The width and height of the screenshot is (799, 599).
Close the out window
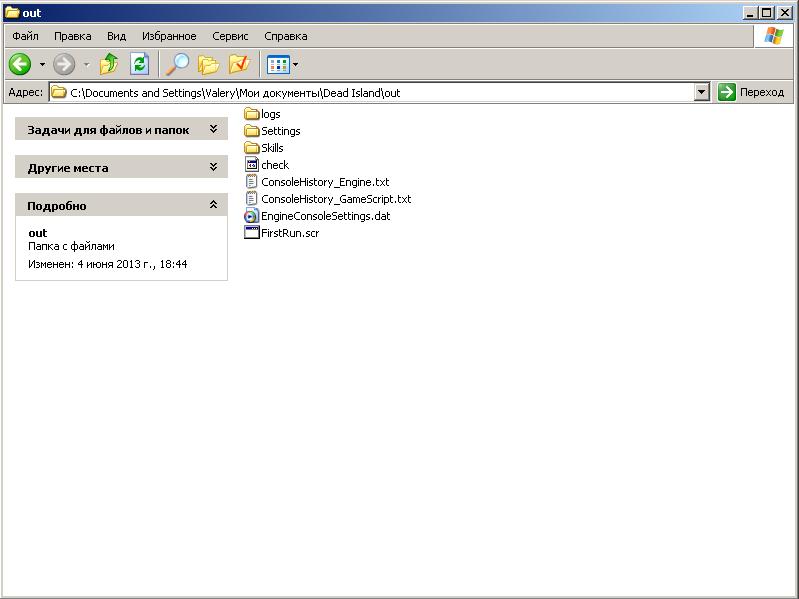(x=785, y=13)
